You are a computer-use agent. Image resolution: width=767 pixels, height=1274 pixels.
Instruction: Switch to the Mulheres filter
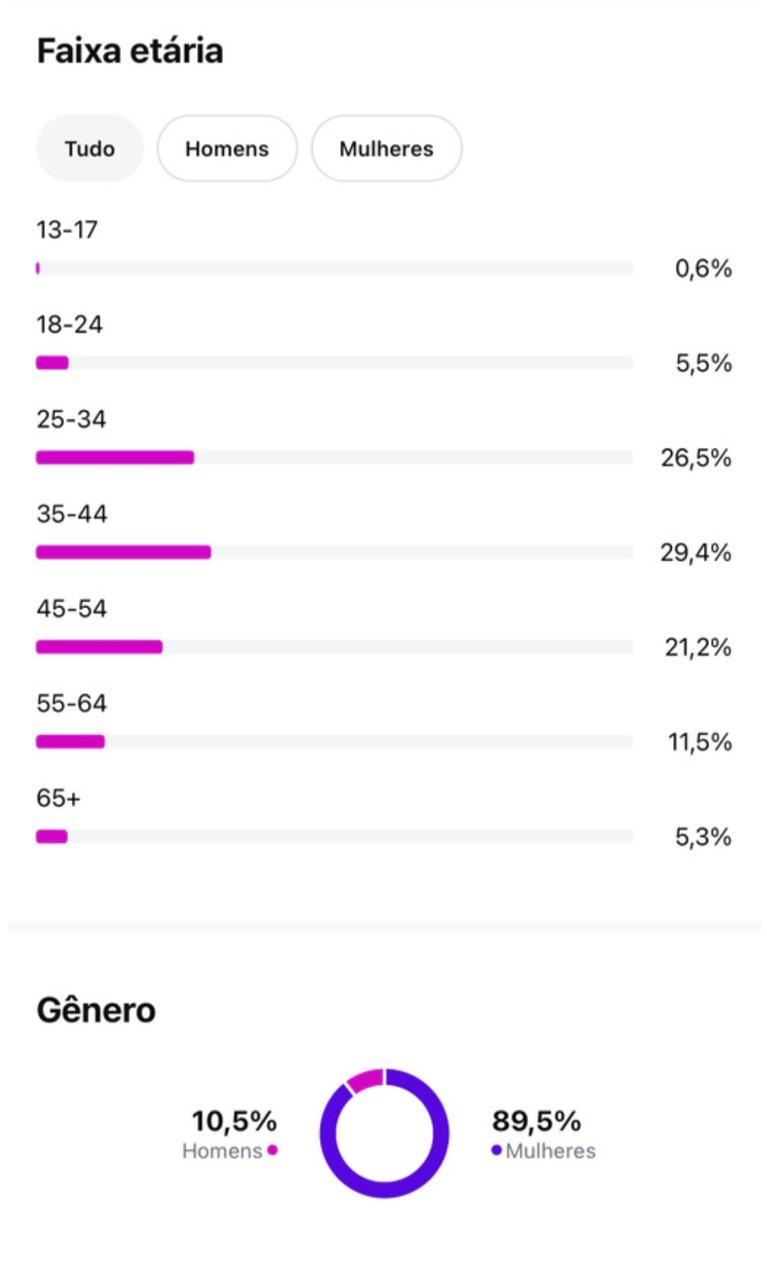[x=386, y=149]
